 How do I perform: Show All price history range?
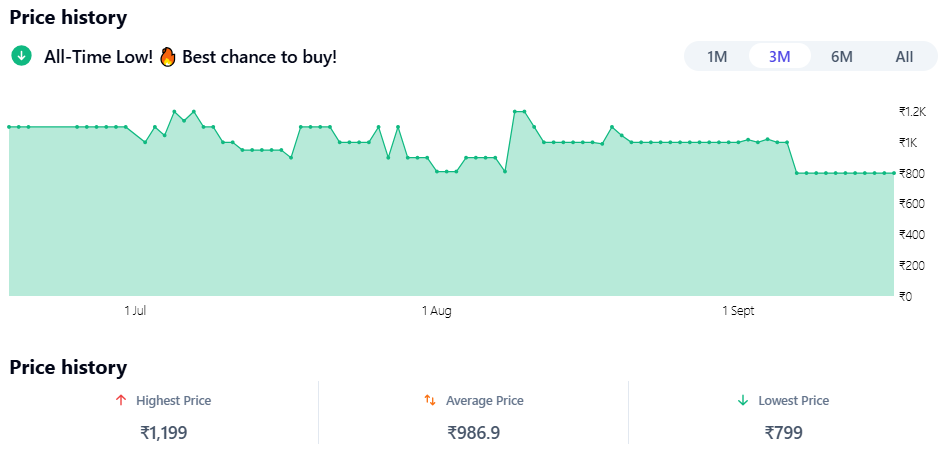click(904, 56)
